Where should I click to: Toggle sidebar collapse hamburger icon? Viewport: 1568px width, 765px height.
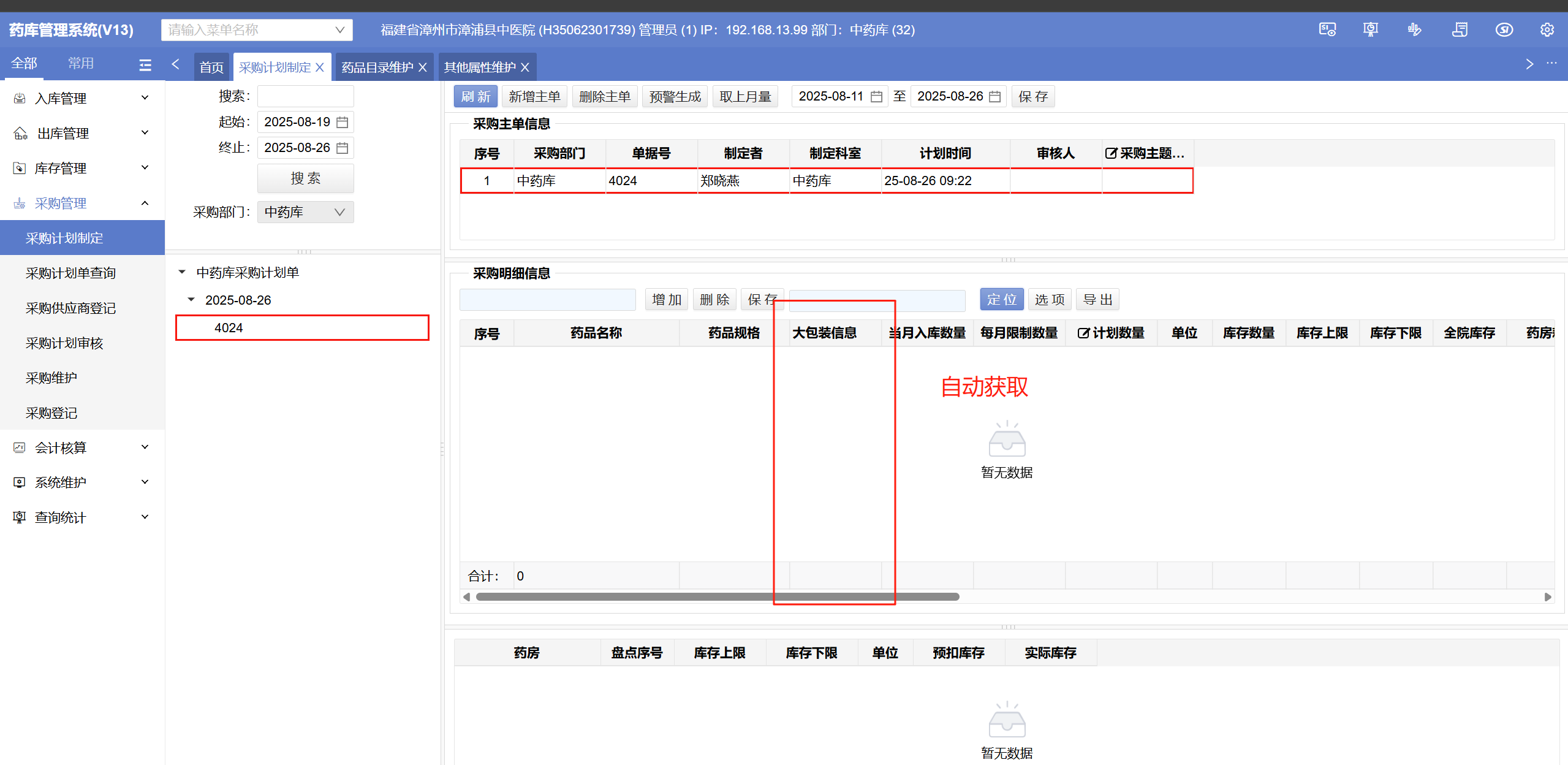click(145, 65)
